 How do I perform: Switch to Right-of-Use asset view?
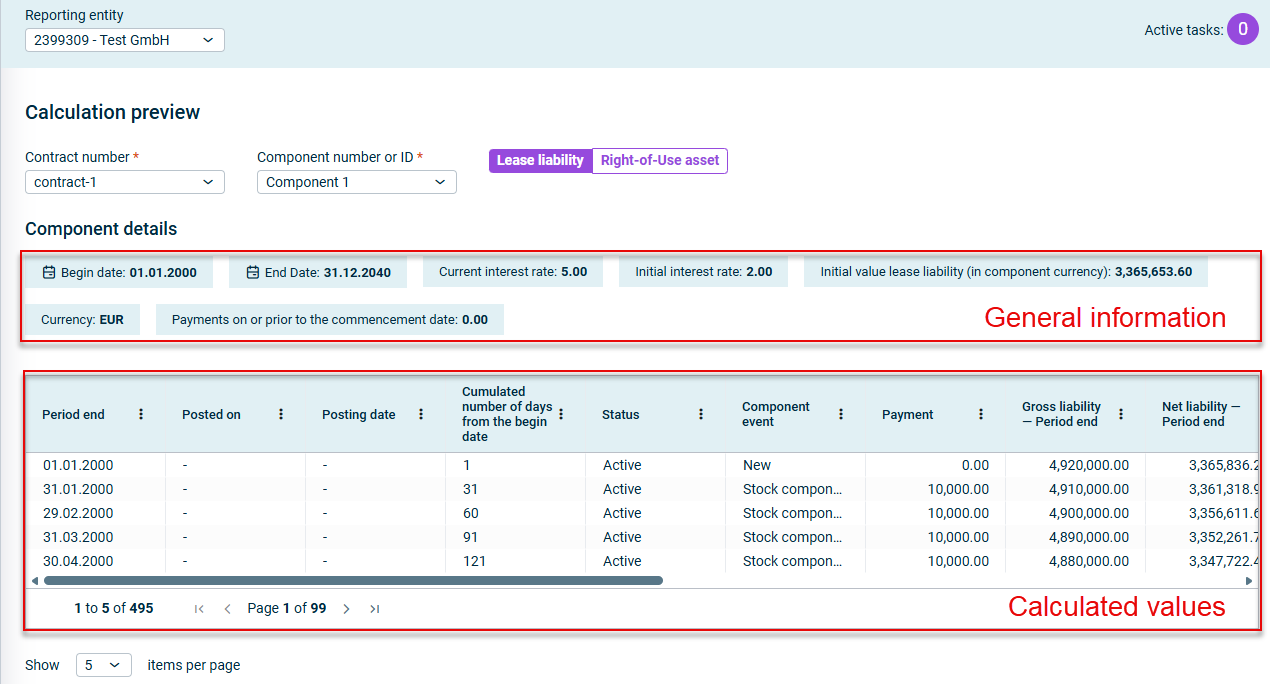point(660,160)
